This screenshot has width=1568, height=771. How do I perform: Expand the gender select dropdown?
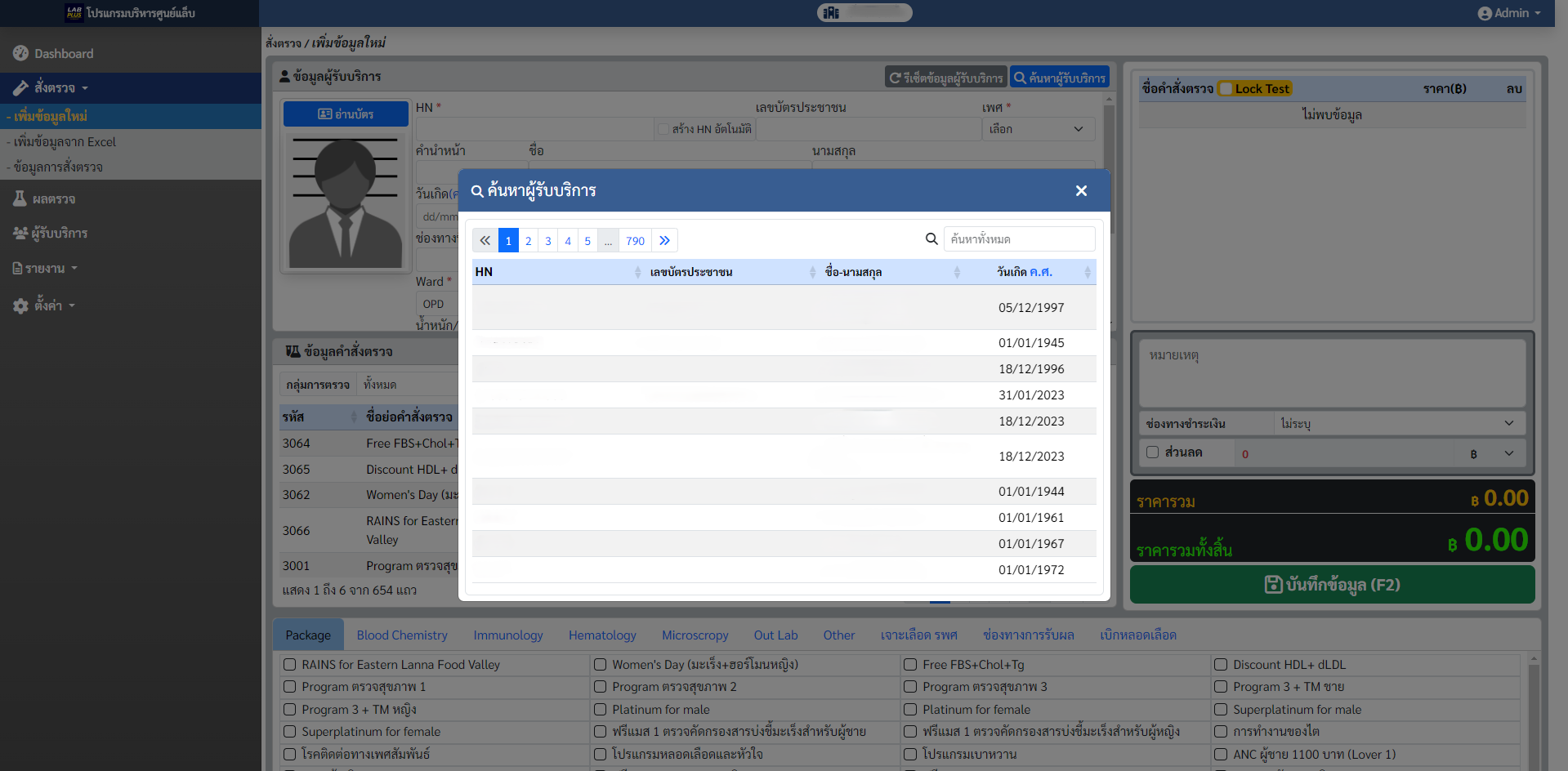pyautogui.click(x=1037, y=129)
